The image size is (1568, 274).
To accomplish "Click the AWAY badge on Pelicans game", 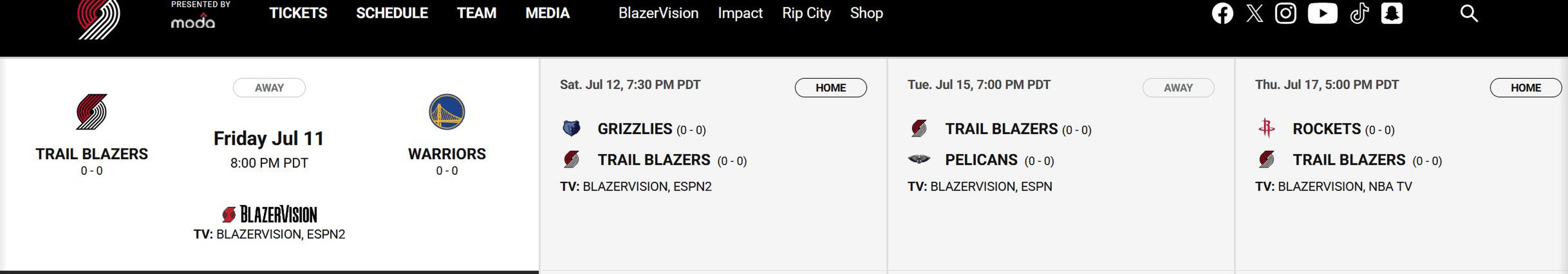I will pyautogui.click(x=1178, y=87).
